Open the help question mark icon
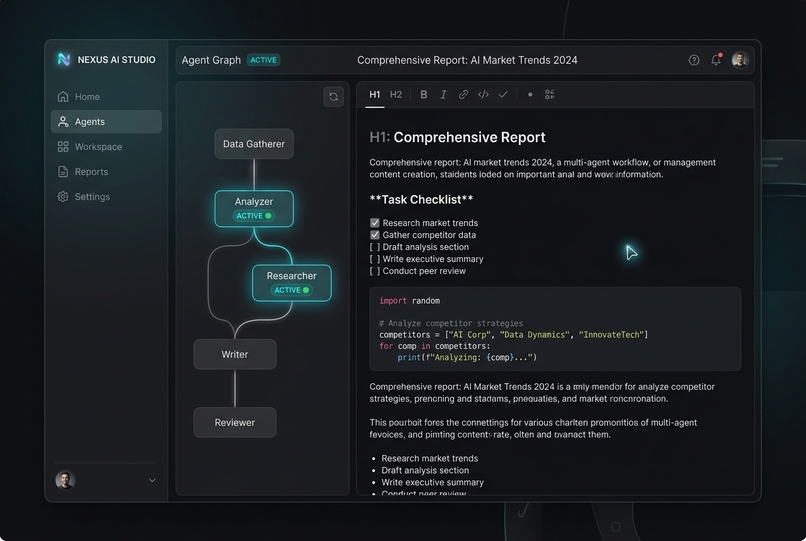 pyautogui.click(x=694, y=60)
